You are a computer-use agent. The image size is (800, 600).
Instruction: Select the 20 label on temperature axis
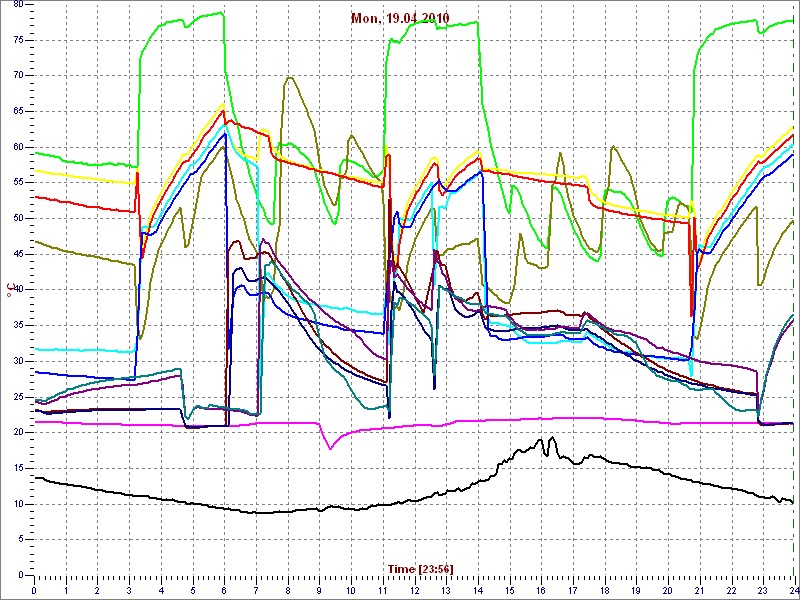point(17,433)
